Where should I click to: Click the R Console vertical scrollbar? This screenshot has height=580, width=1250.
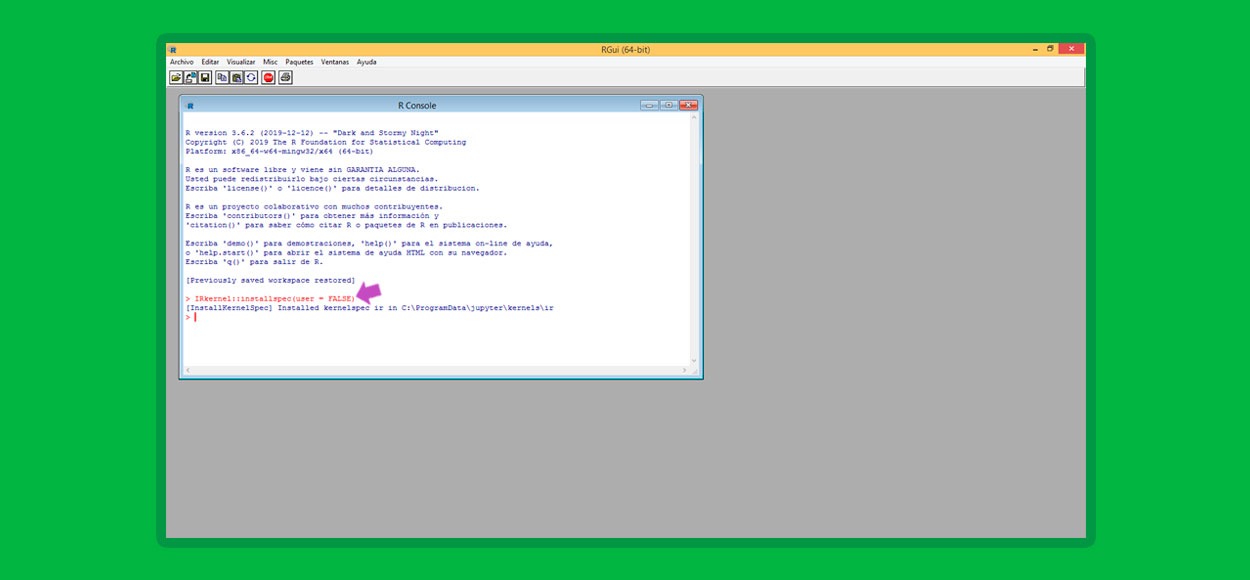695,239
